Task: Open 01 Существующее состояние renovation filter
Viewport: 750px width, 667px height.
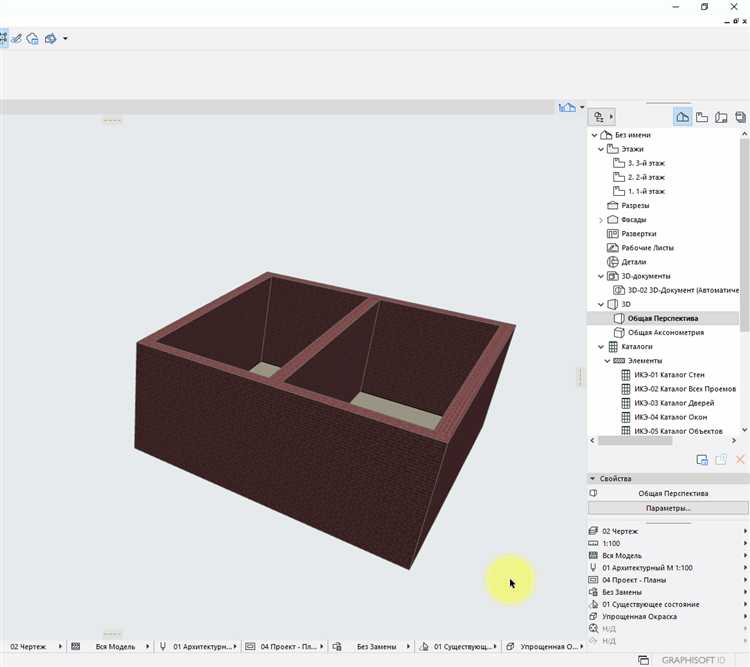Action: click(668, 604)
